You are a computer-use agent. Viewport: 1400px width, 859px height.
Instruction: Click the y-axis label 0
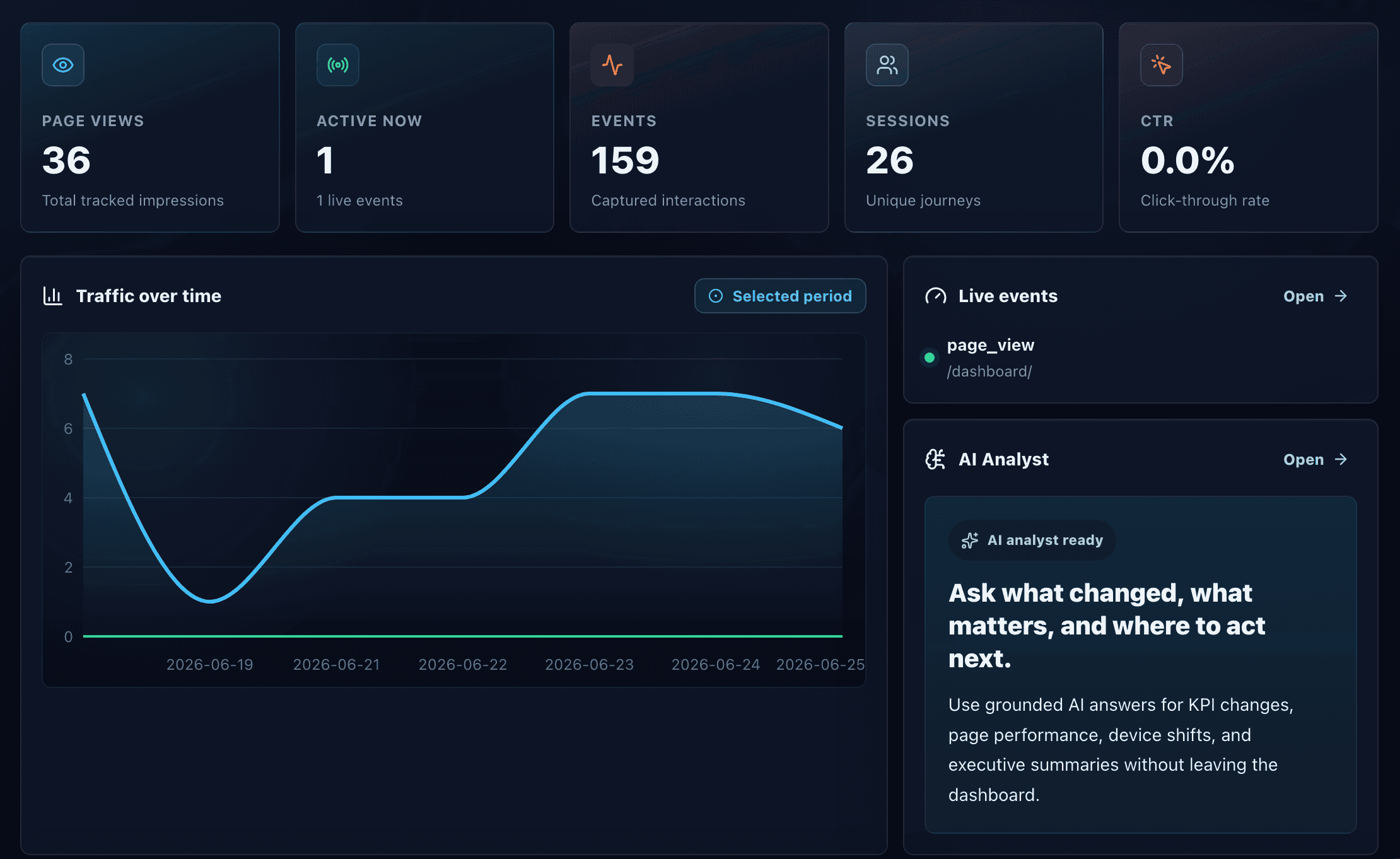coord(68,637)
